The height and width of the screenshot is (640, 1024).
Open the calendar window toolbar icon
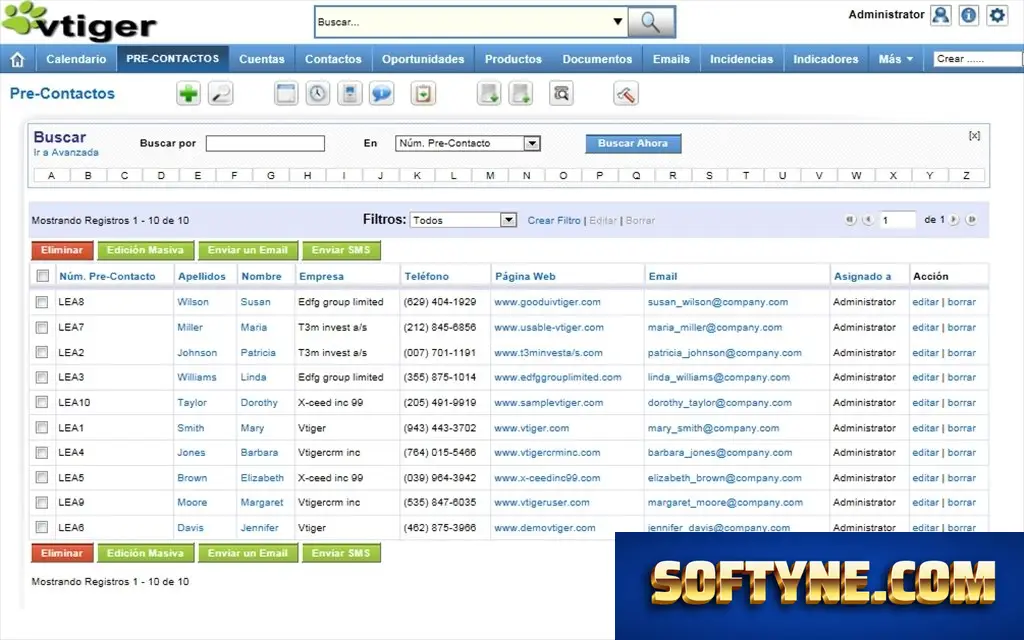(285, 93)
